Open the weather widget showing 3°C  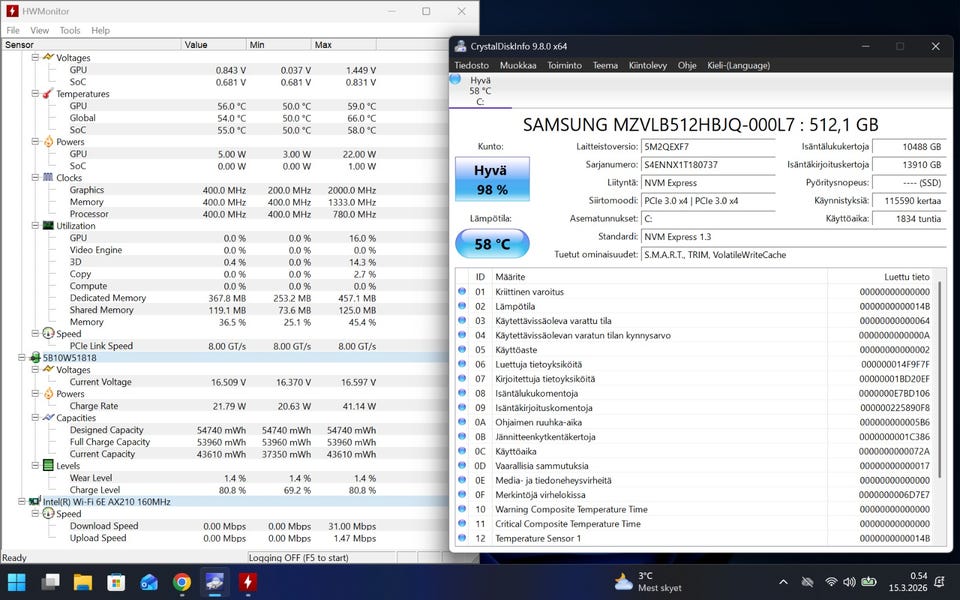coord(648,582)
